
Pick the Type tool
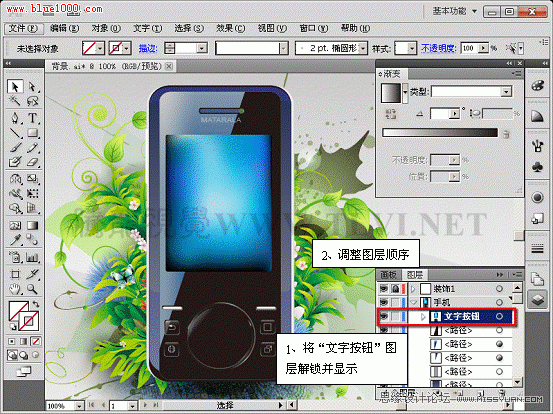tap(32, 118)
